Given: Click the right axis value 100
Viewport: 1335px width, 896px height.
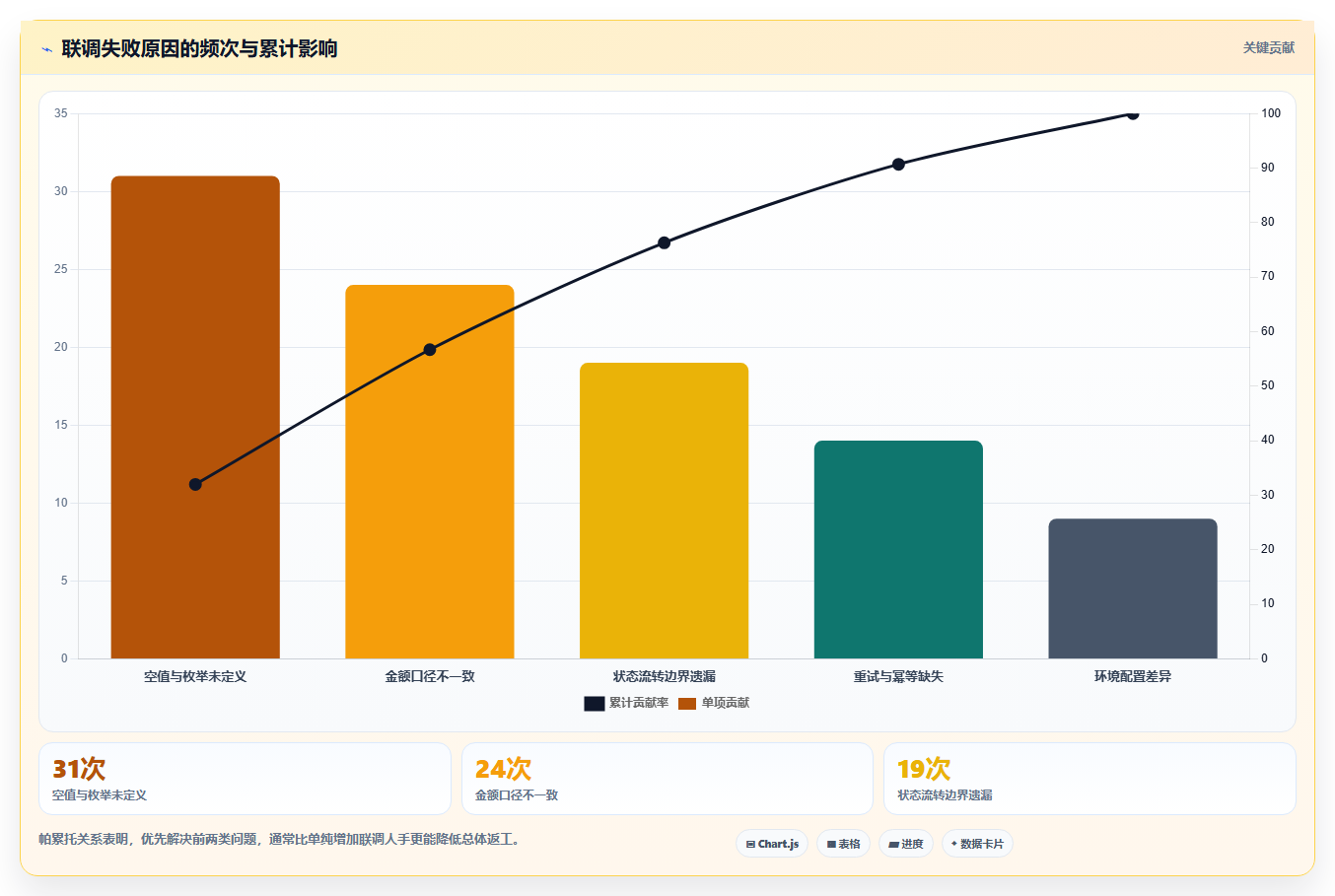Looking at the screenshot, I should pyautogui.click(x=1271, y=113).
